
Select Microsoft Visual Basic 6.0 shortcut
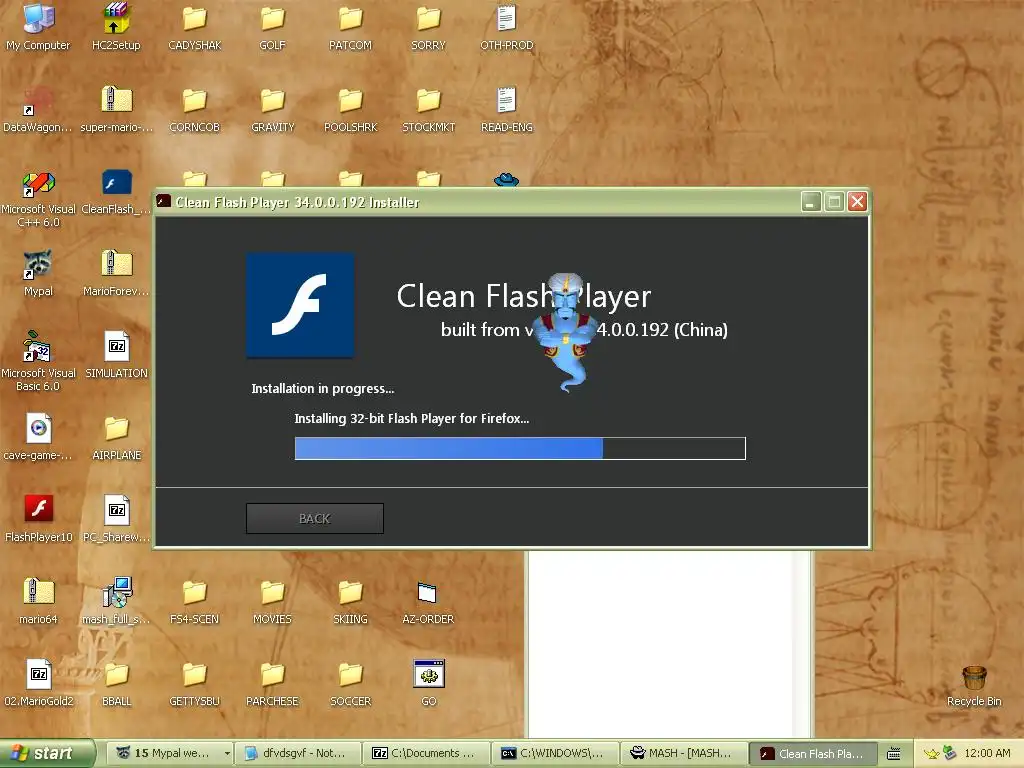(x=38, y=361)
